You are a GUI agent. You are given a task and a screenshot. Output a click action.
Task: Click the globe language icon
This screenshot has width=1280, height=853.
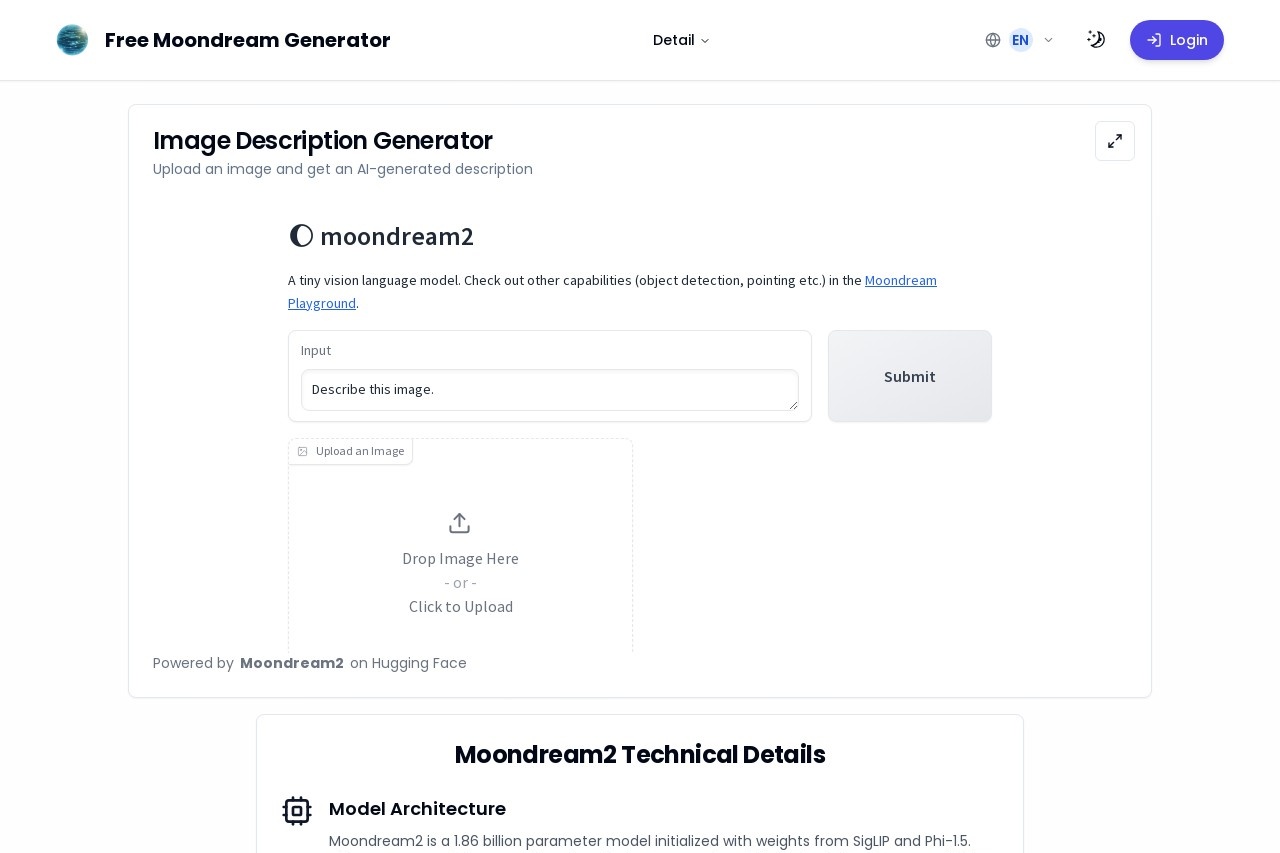tap(993, 40)
